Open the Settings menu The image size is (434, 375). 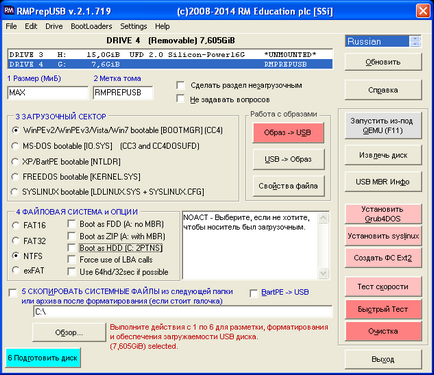tap(133, 26)
